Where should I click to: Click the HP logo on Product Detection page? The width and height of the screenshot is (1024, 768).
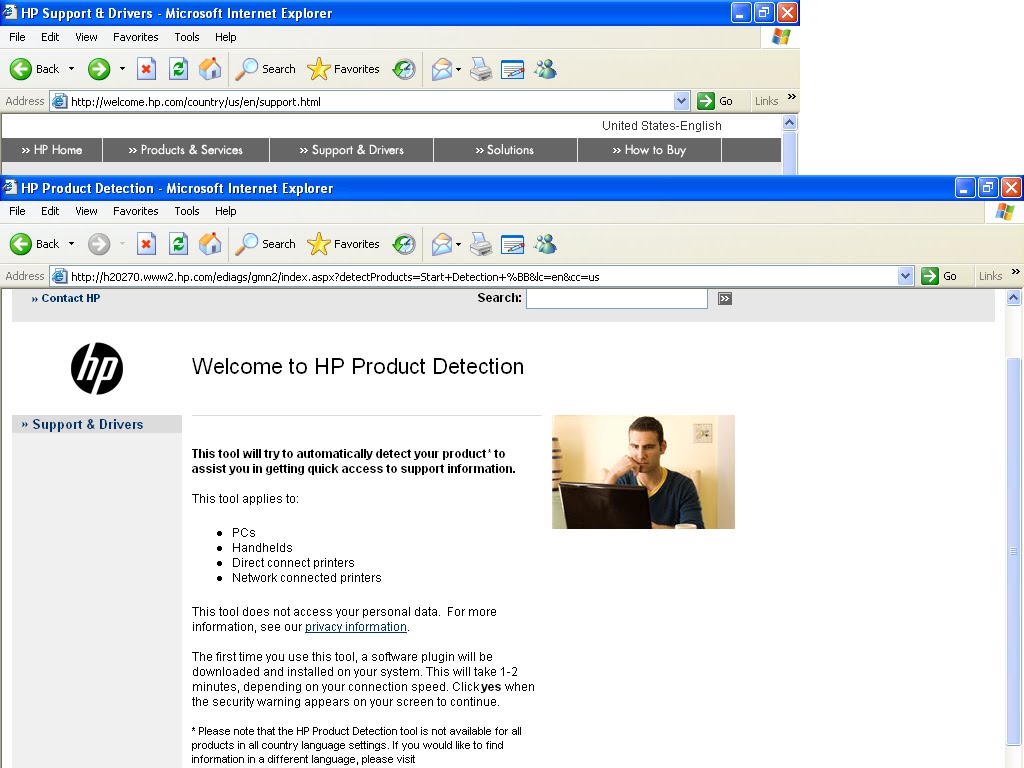97,368
